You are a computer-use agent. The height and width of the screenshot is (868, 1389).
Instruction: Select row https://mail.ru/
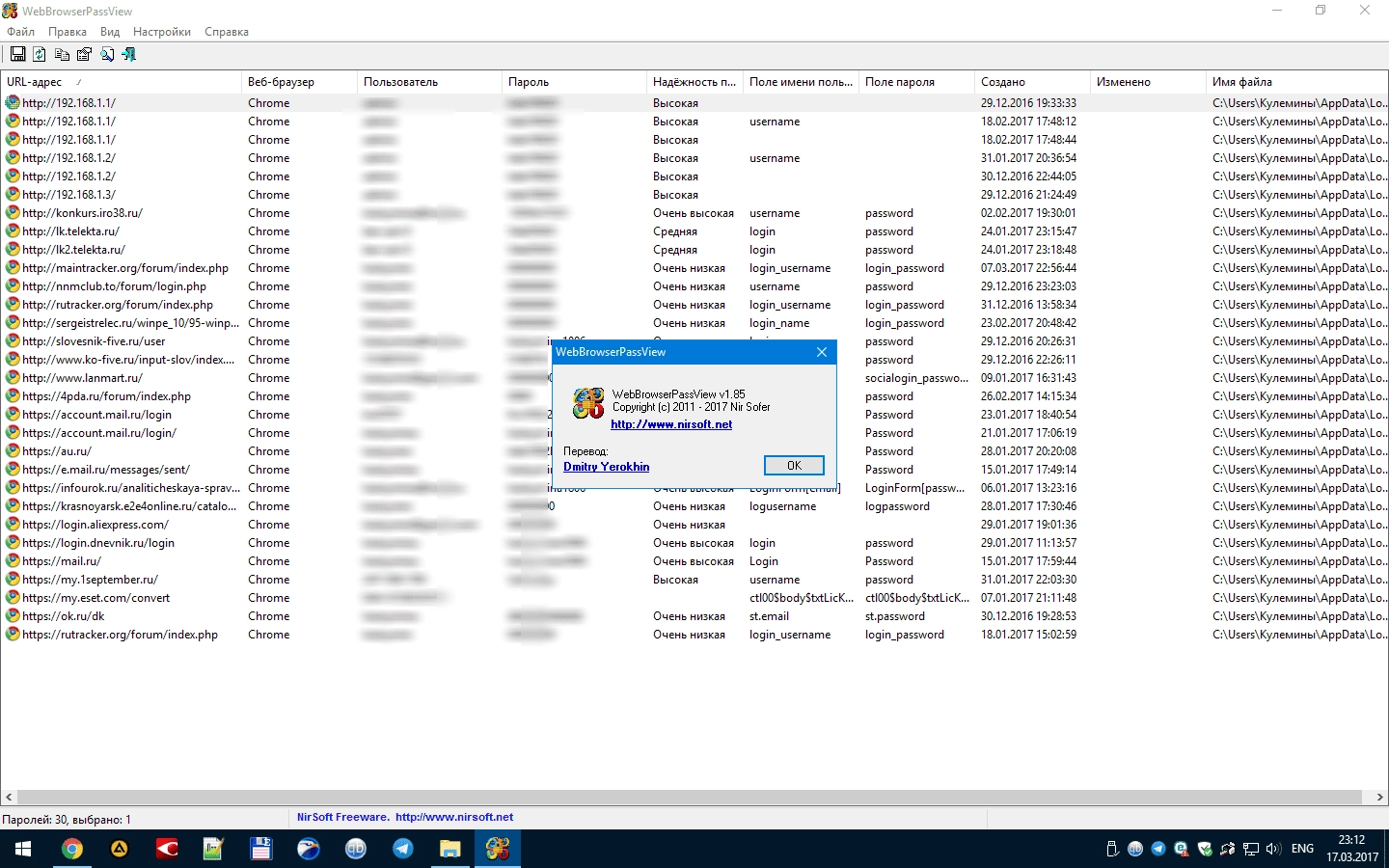(x=694, y=561)
